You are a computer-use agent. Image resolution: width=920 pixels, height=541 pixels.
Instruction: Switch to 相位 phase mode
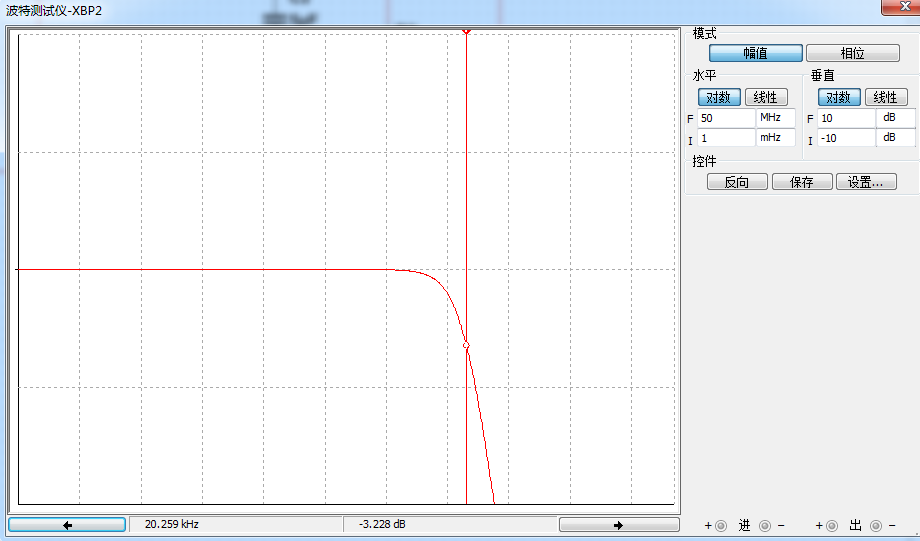tap(853, 53)
